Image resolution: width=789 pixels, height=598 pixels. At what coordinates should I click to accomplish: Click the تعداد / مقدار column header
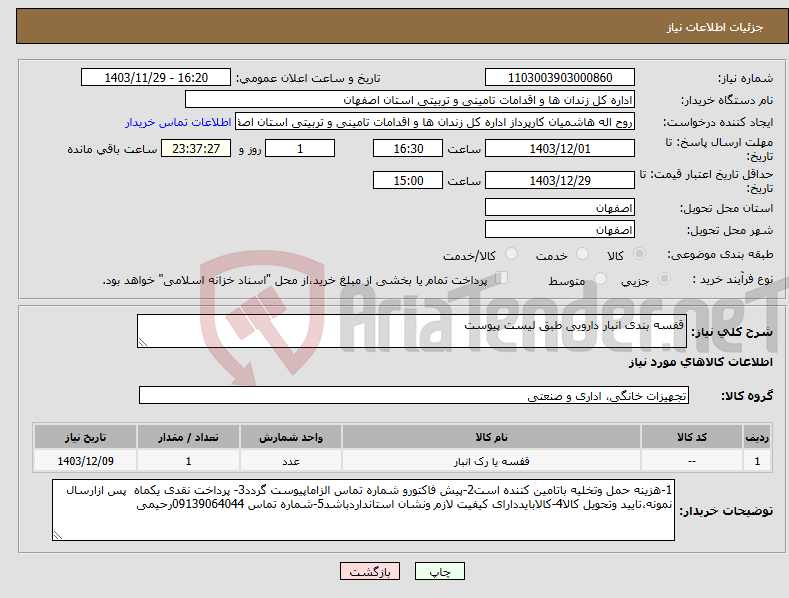(x=188, y=437)
